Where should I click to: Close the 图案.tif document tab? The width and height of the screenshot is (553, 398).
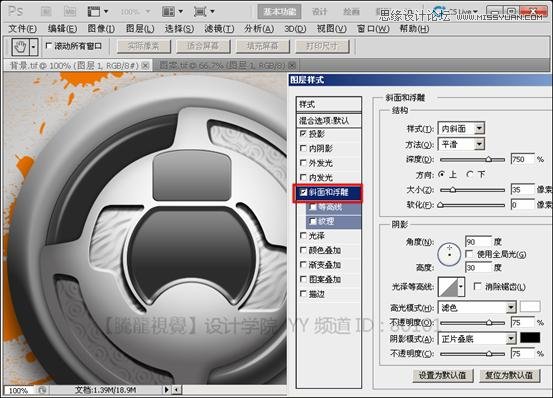click(x=292, y=65)
